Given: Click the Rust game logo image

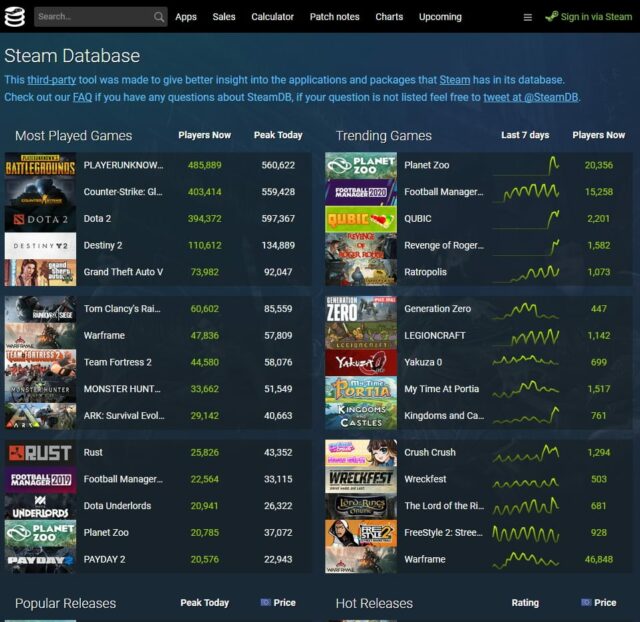Looking at the screenshot, I should click(x=40, y=453).
